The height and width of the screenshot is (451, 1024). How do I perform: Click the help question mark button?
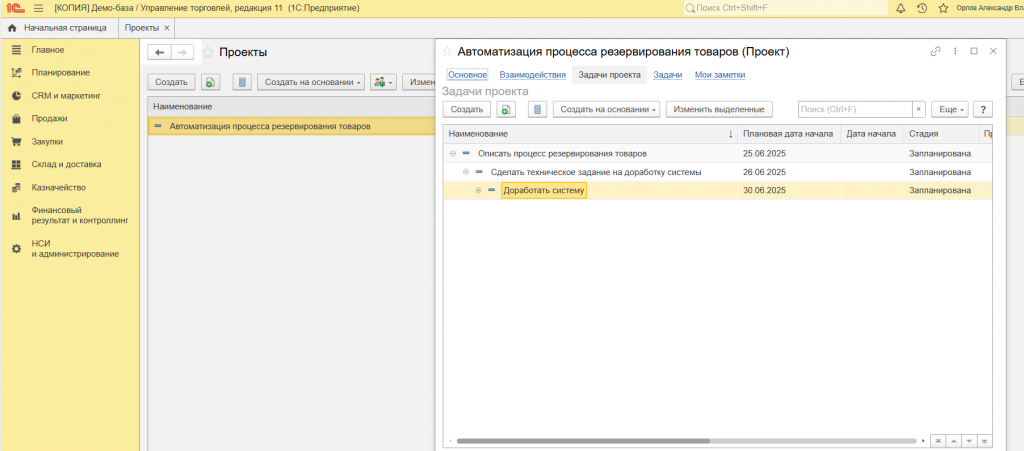click(x=981, y=109)
